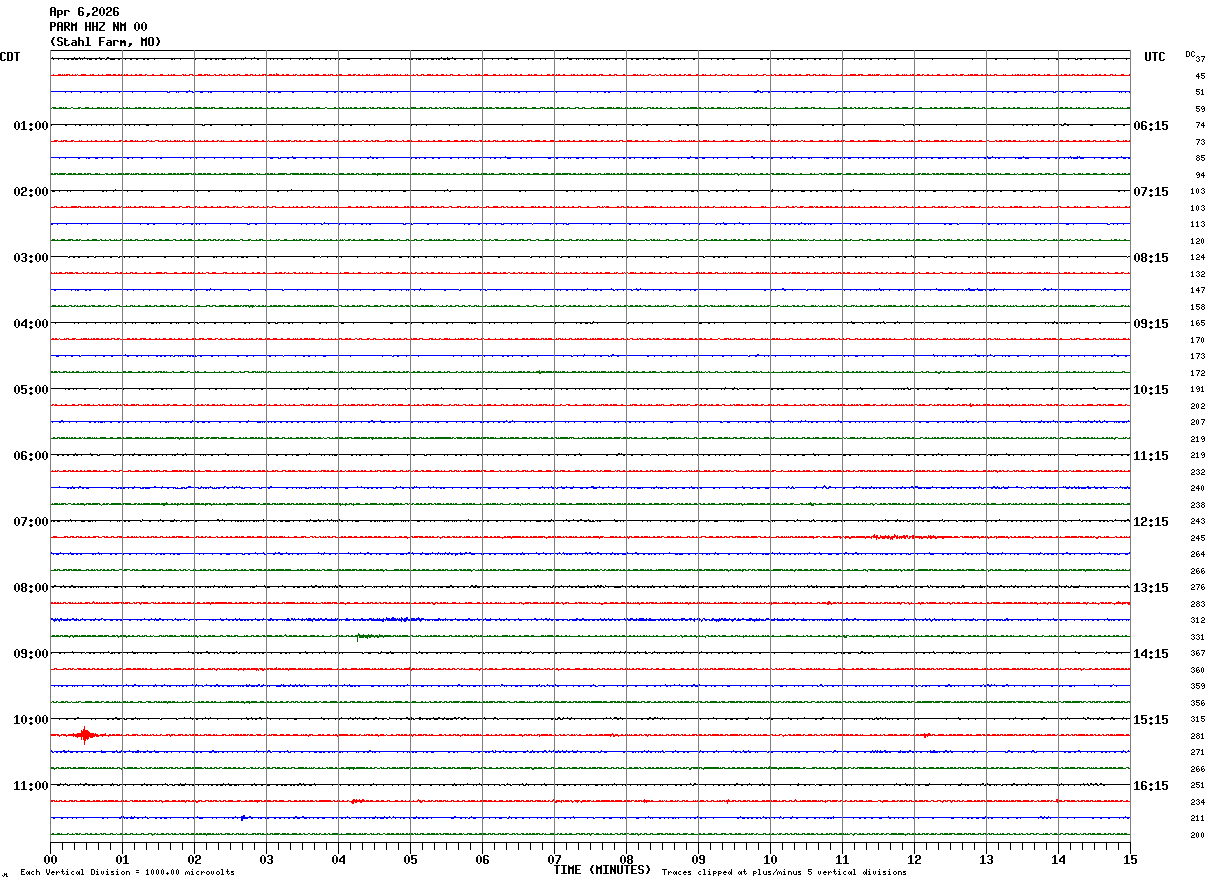Click the large red seismic burst on 10:15 trace

[86, 736]
